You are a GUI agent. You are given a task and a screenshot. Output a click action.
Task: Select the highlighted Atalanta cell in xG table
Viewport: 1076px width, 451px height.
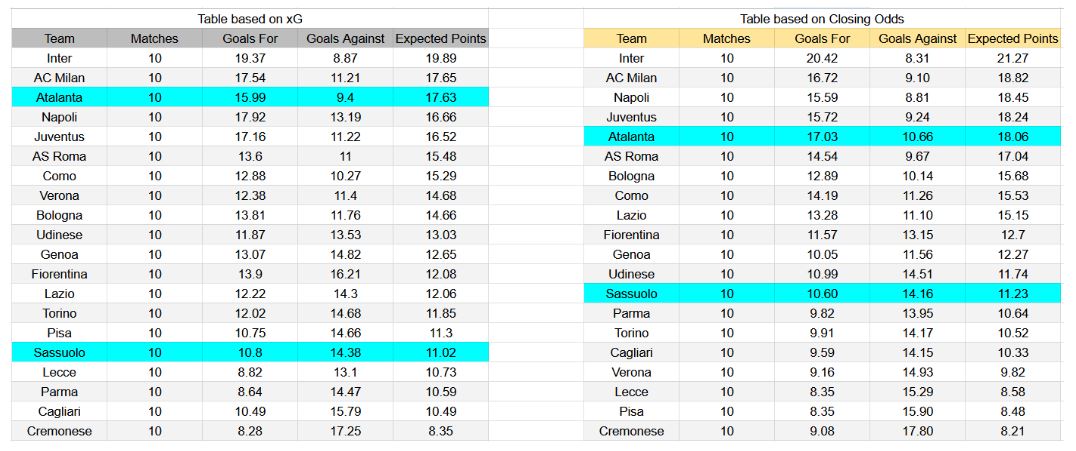[59, 97]
